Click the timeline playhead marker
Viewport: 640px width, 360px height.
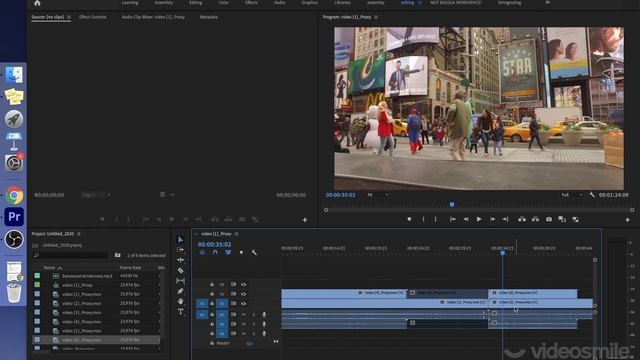coord(502,253)
